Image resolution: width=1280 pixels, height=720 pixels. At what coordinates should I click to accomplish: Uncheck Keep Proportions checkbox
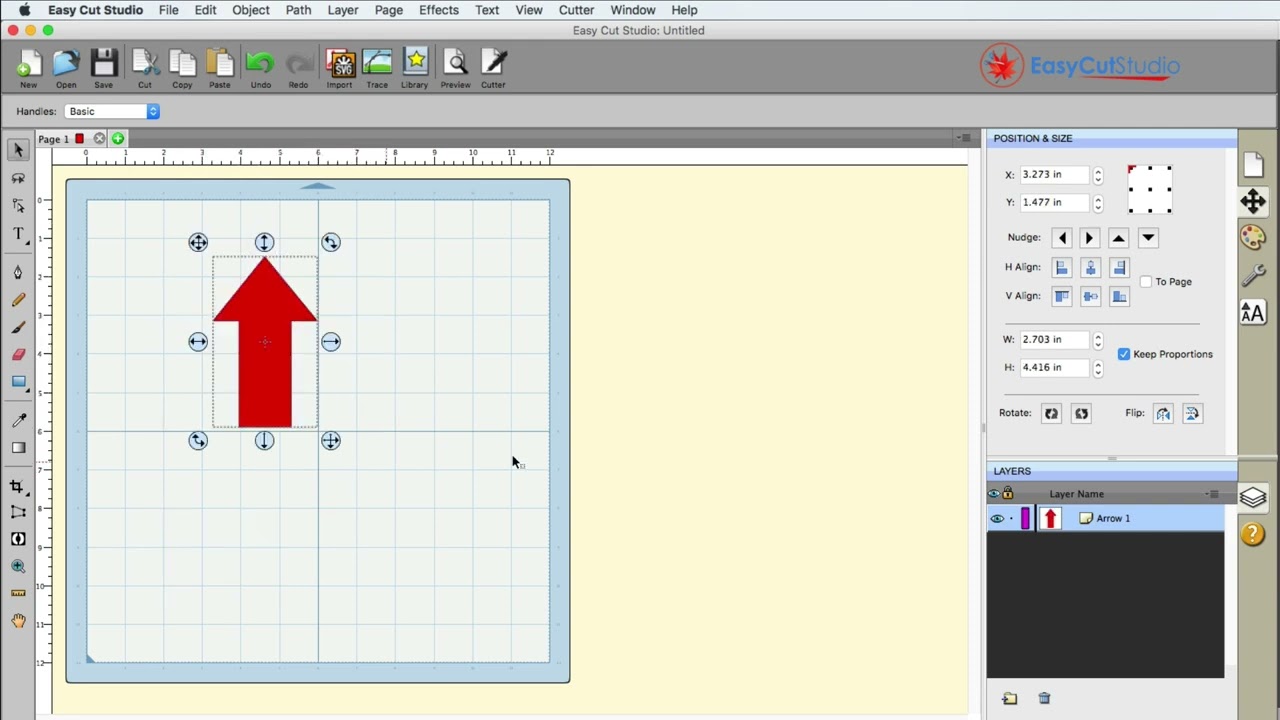[x=1124, y=354]
